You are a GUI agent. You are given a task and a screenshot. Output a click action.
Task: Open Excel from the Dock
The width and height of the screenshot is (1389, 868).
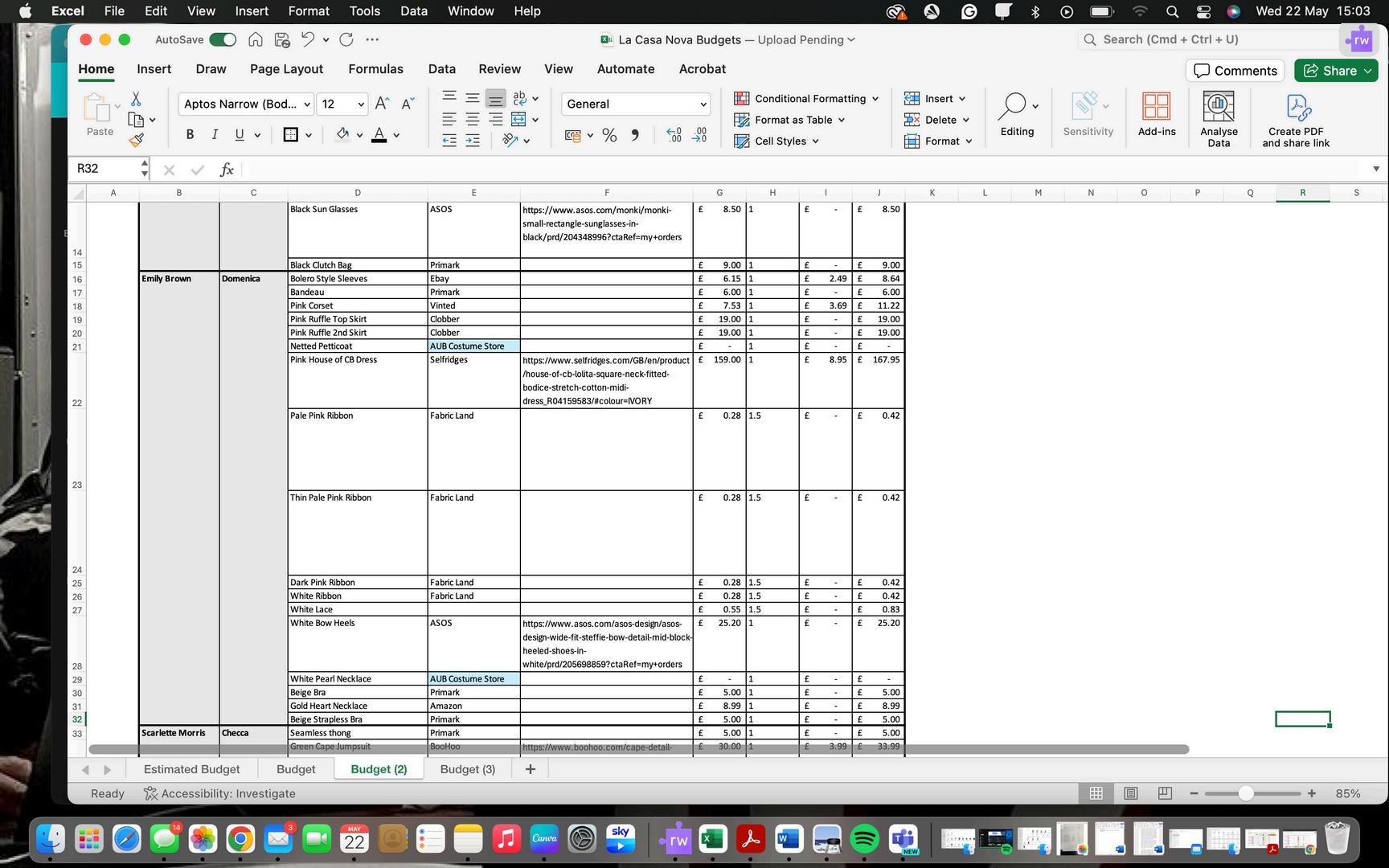(x=712, y=839)
